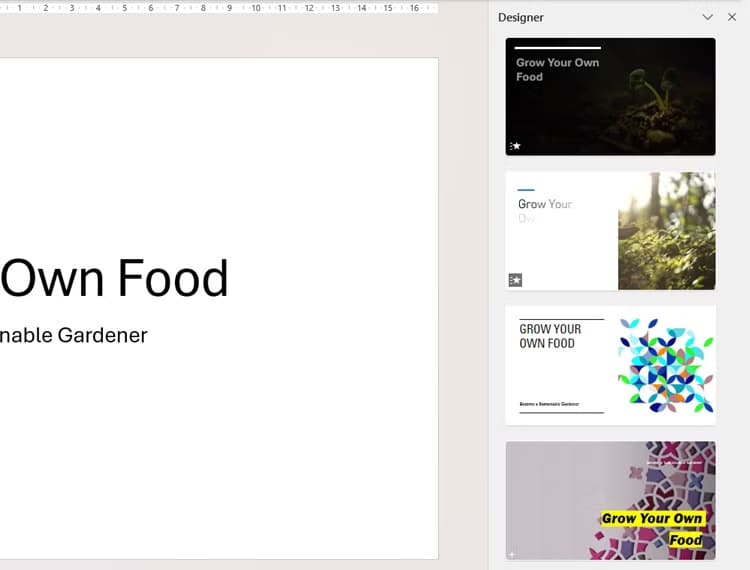Click the colorful geometric graphic in third design
Viewport: 750px width, 570px height.
(x=666, y=366)
